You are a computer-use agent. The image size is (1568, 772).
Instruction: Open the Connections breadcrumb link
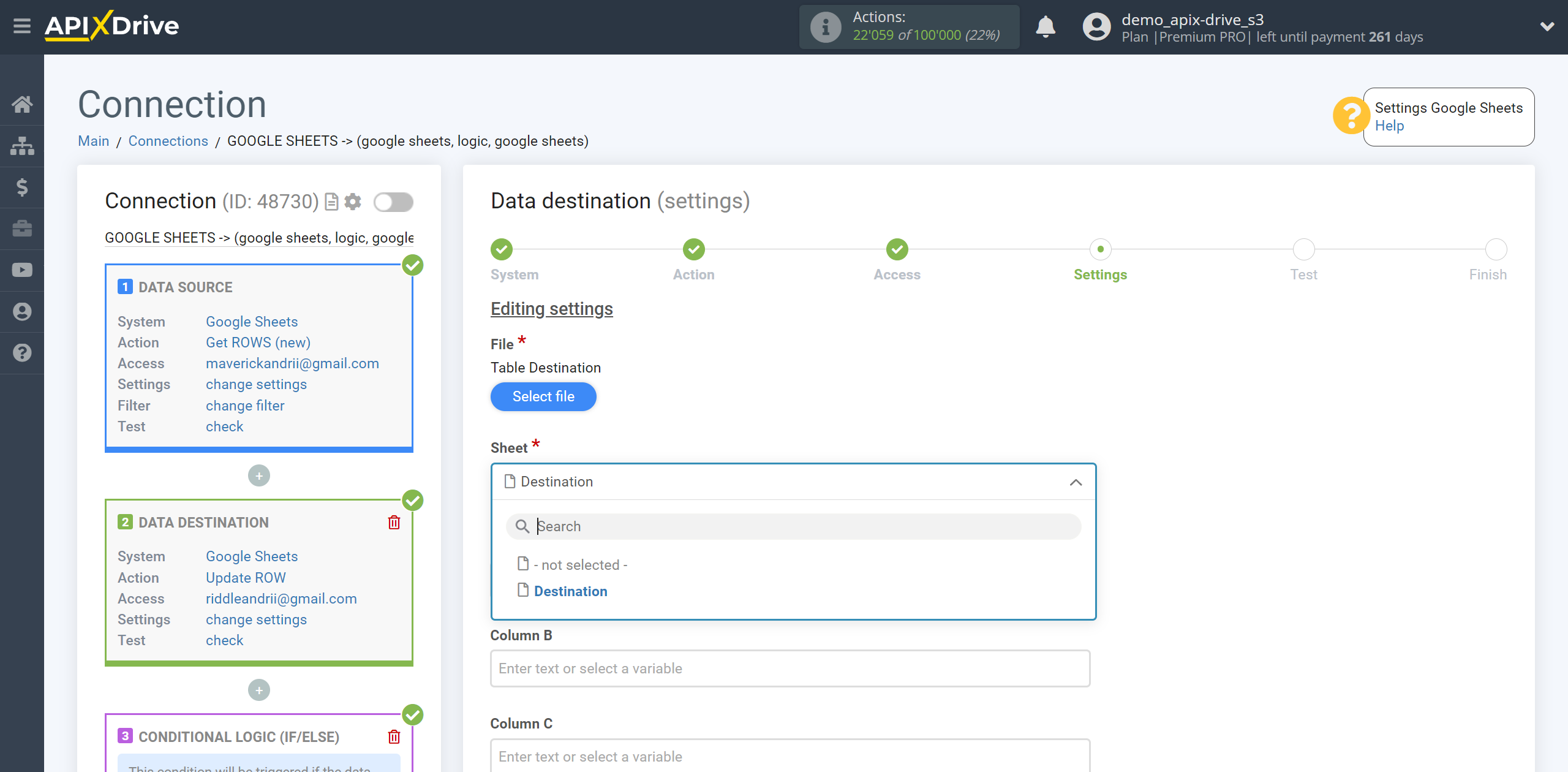(x=168, y=141)
